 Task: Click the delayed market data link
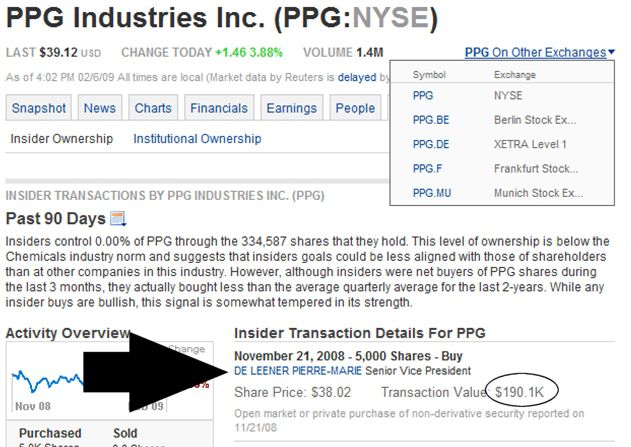(x=357, y=77)
